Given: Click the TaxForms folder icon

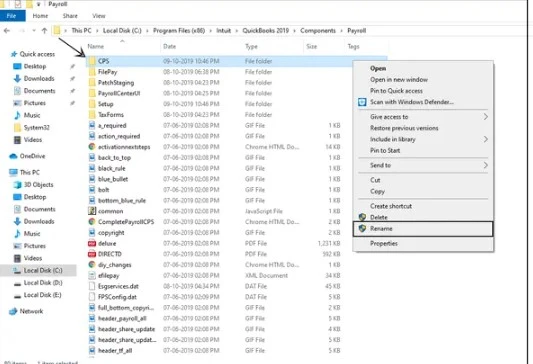Looking at the screenshot, I should click(92, 115).
